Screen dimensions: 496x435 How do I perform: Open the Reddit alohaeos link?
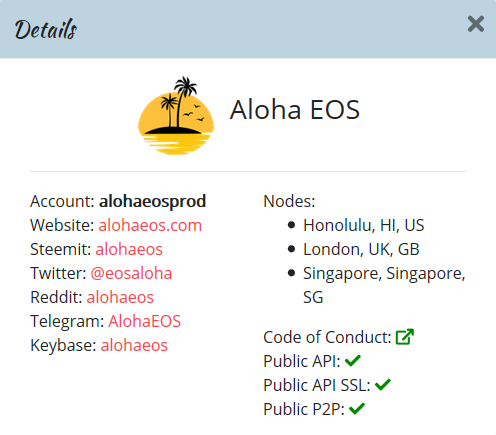coord(120,297)
